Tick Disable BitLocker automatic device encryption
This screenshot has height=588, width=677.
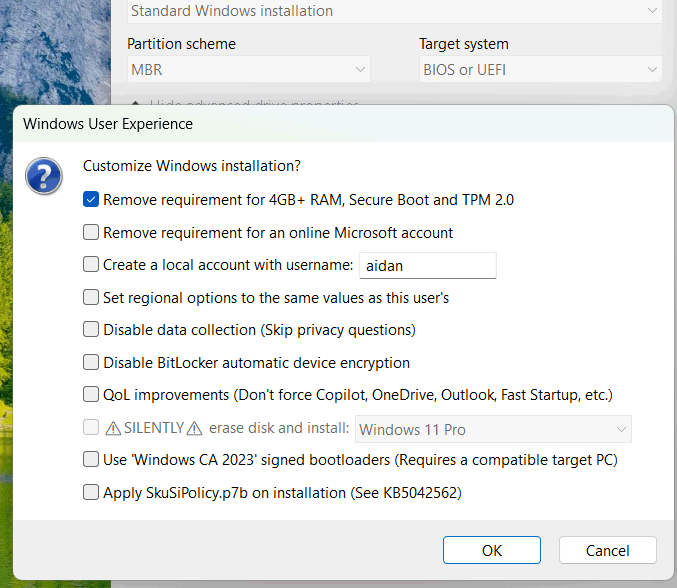click(91, 362)
